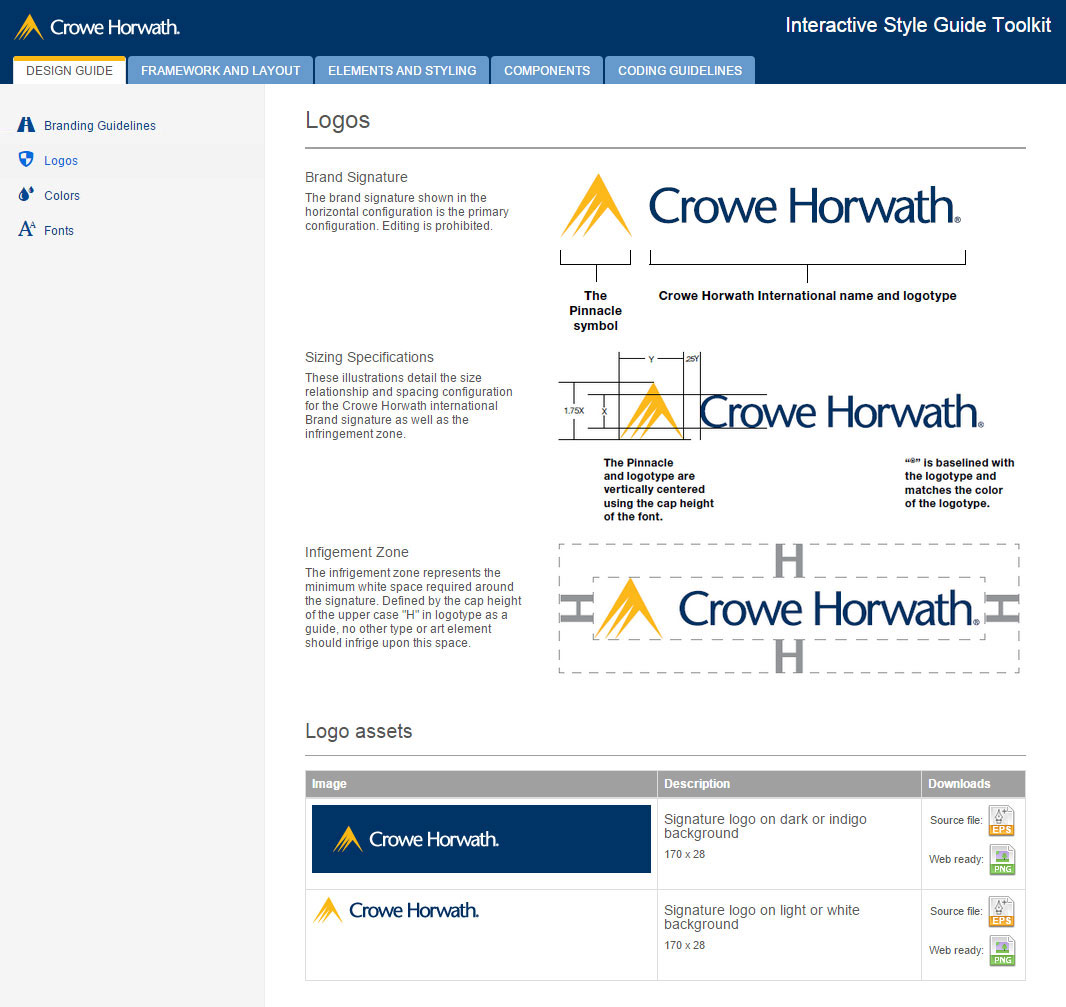The width and height of the screenshot is (1066, 1007).
Task: Click the light background signature logo thumbnail
Action: tap(397, 911)
